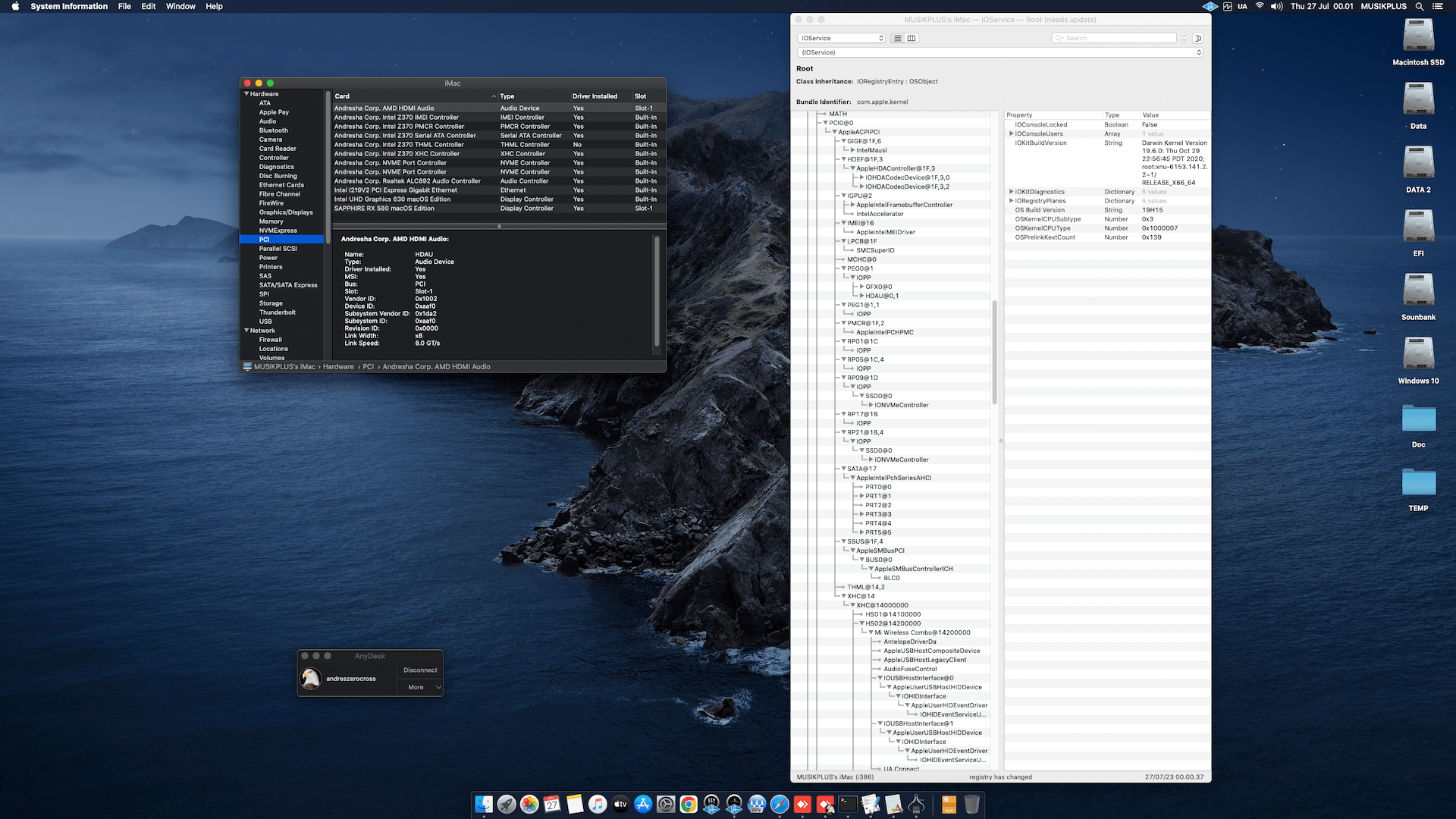Open IOService plane dropdown
Image resolution: width=1456 pixels, height=819 pixels.
tap(841, 38)
